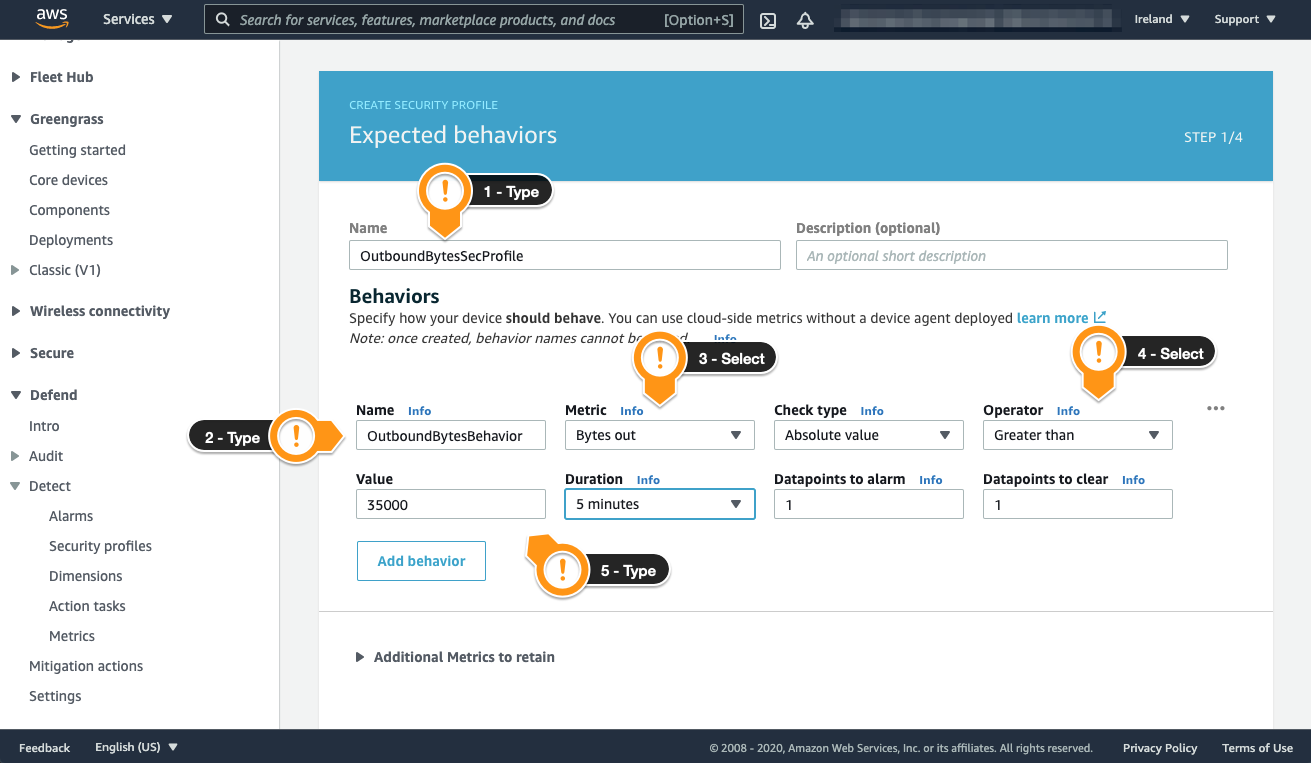
Task: Click Info next to Datapoints to clear
Action: (x=1133, y=480)
